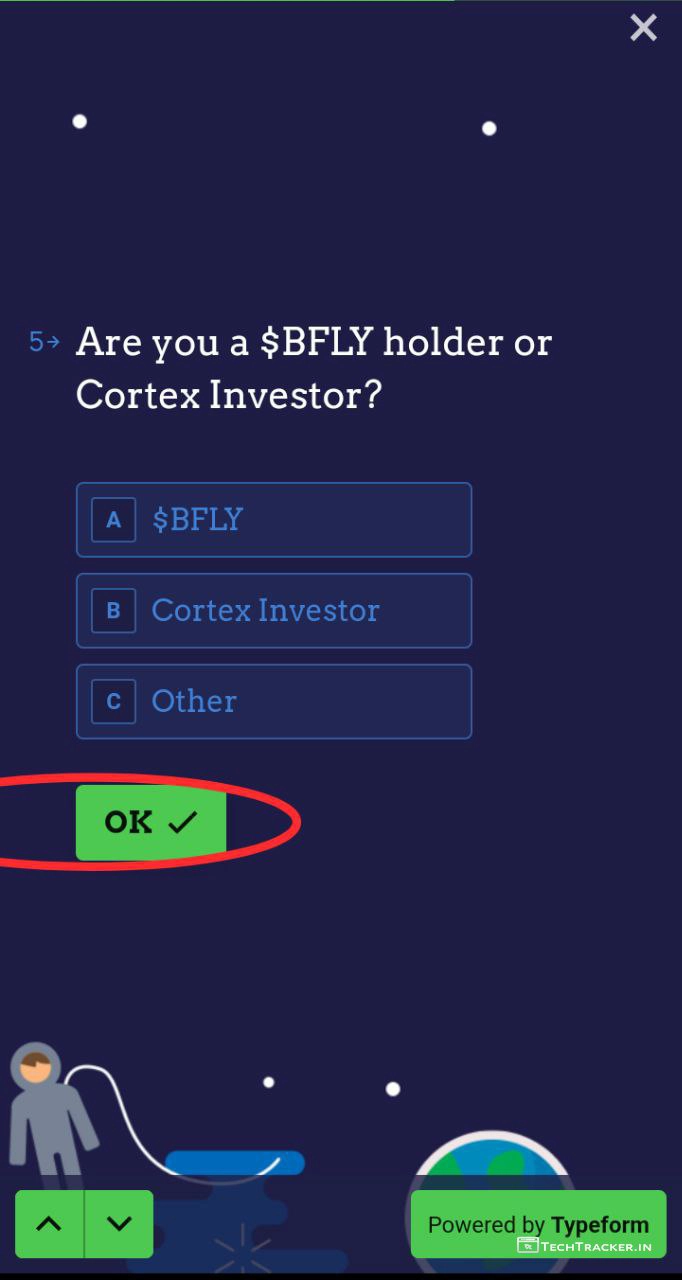Click the question text about $BFLY holder
682x1280 pixels.
313,369
